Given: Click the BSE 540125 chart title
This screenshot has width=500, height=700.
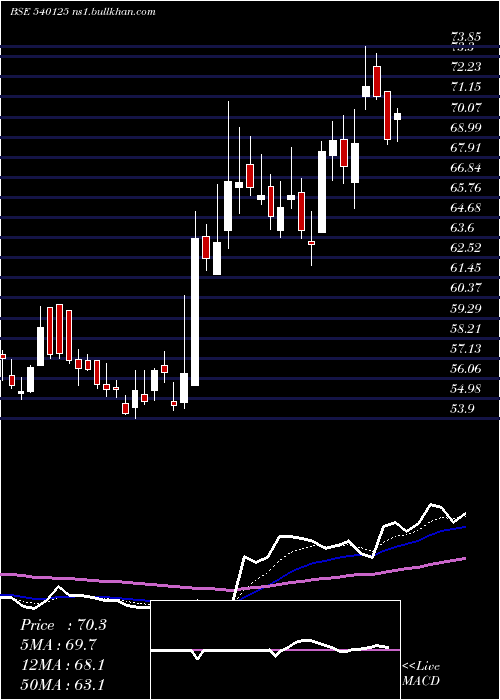Looking at the screenshot, I should [x=83, y=12].
